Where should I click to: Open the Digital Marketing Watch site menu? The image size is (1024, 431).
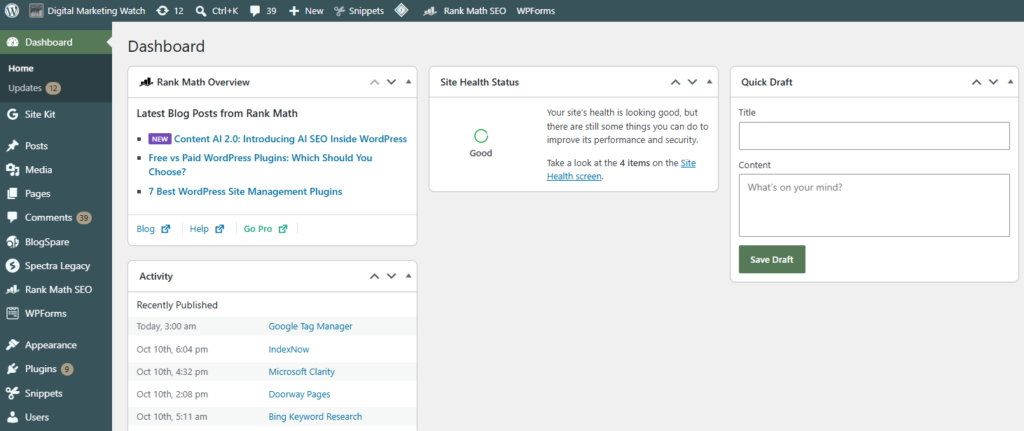coord(86,11)
